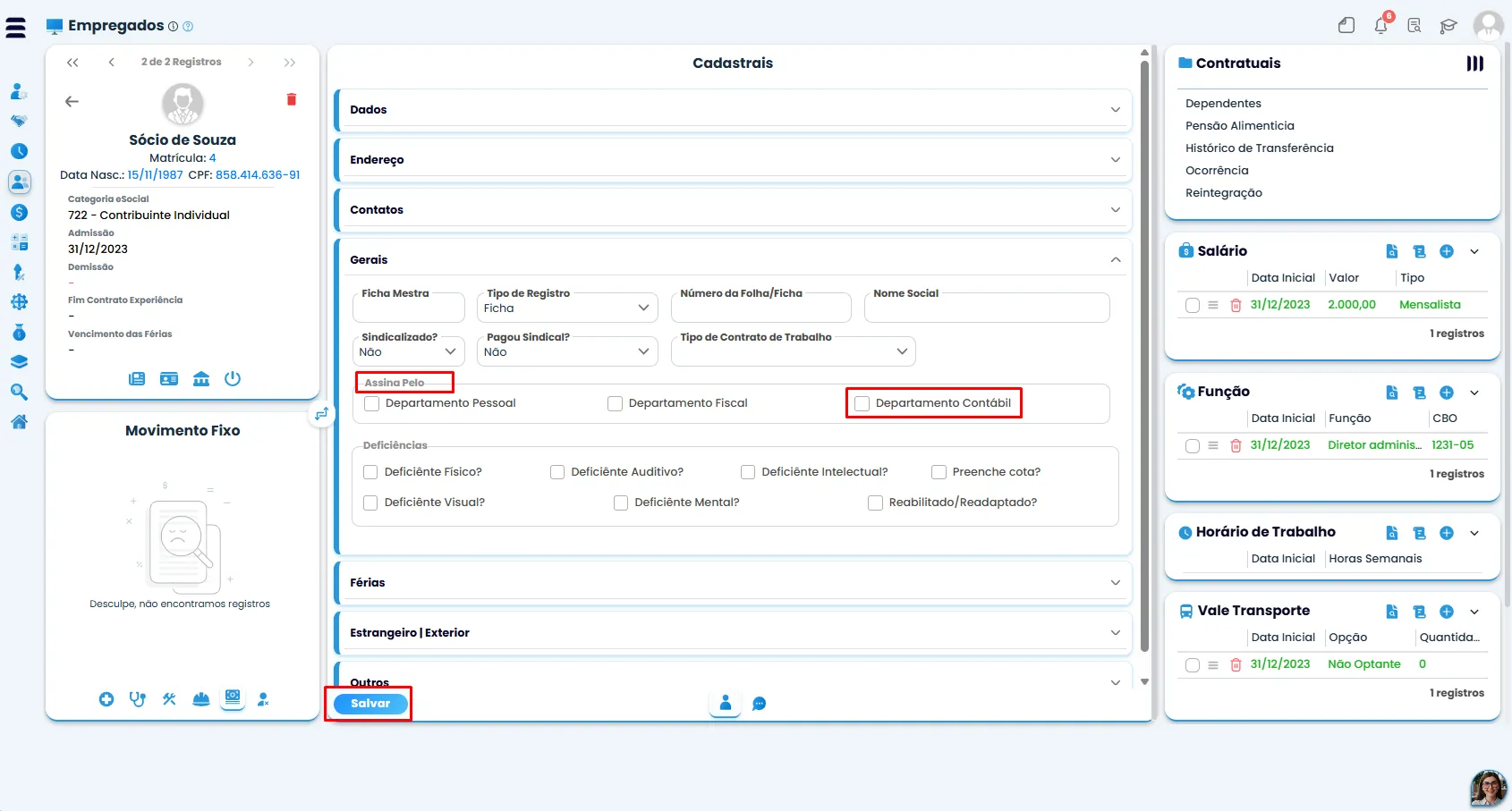This screenshot has height=811, width=1512.
Task: Open Tipo de Contrato de Trabalho dropdown
Action: [x=793, y=351]
